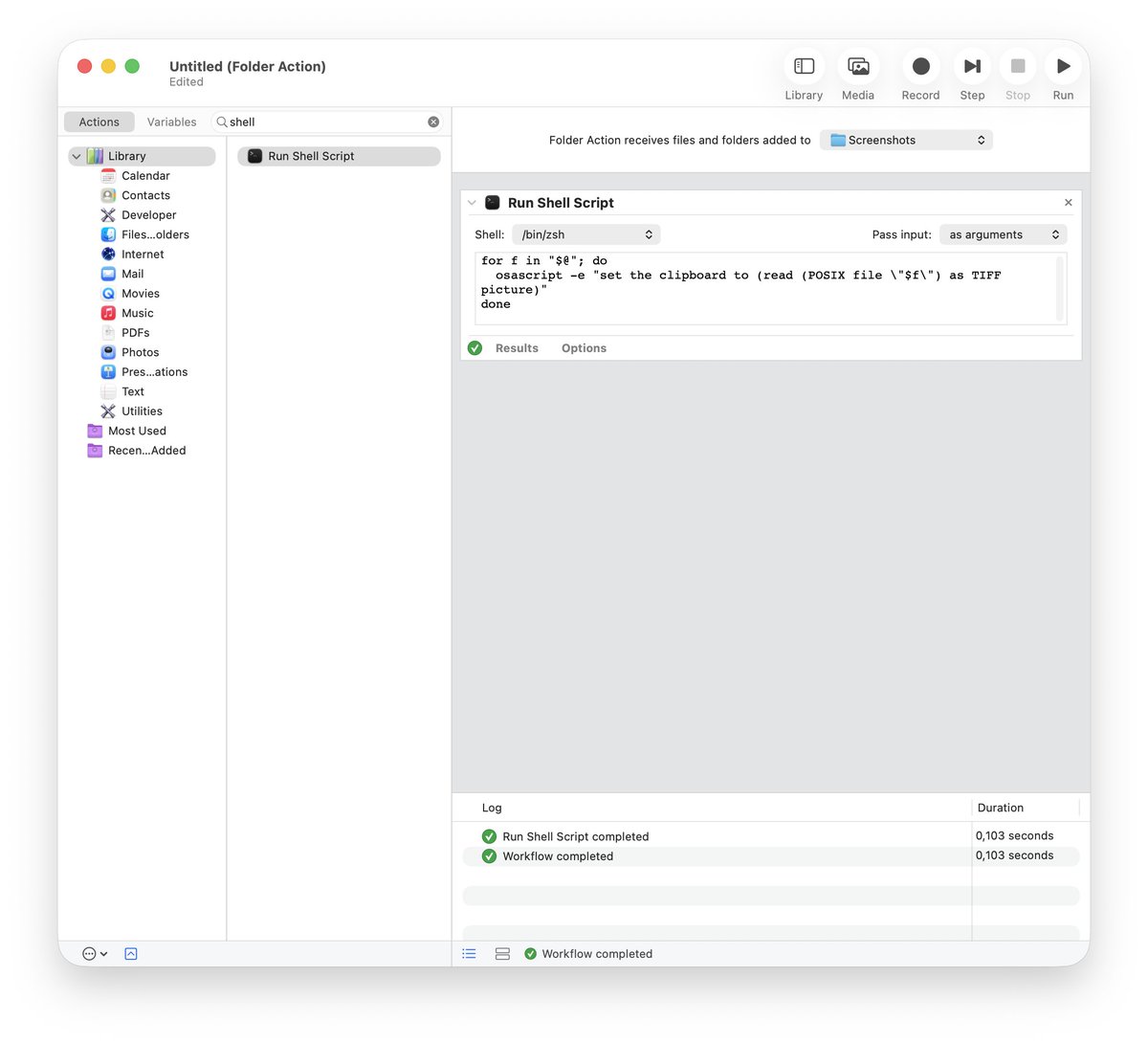
Task: Click the script editor scrollbar
Action: (1060, 289)
